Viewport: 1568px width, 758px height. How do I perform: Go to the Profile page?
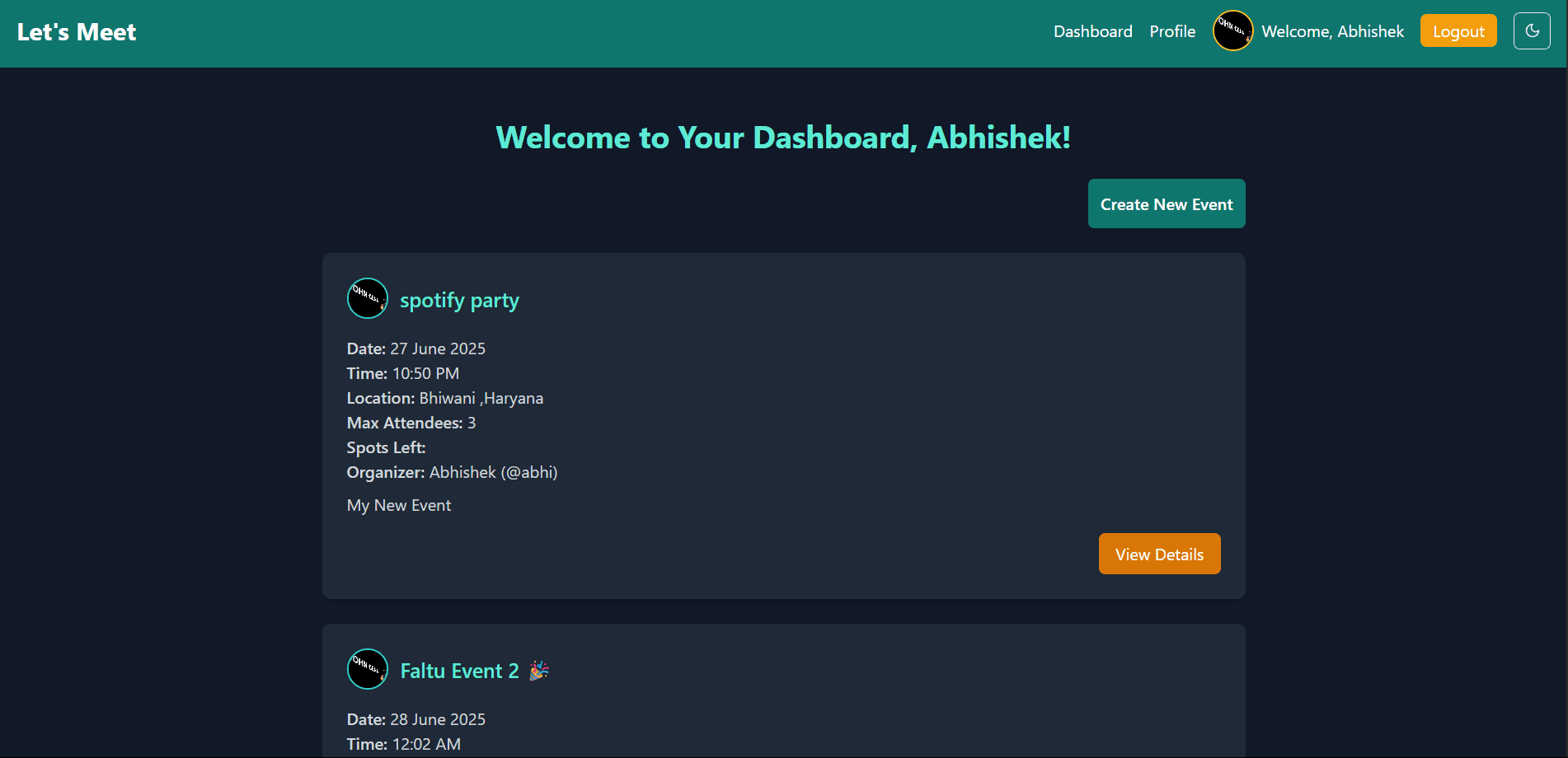click(x=1171, y=31)
